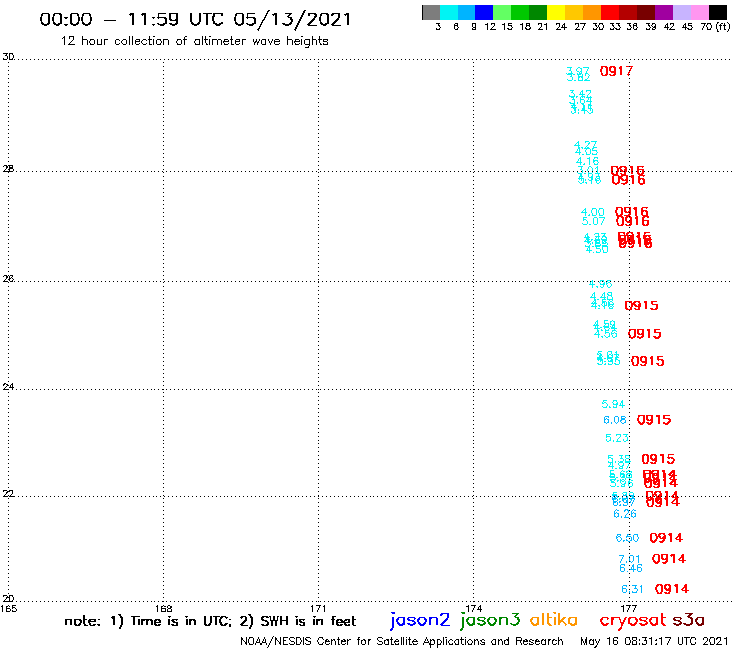The height and width of the screenshot is (650, 740).
Task: Click the 24 latitude axis label
Action: pos(8,387)
